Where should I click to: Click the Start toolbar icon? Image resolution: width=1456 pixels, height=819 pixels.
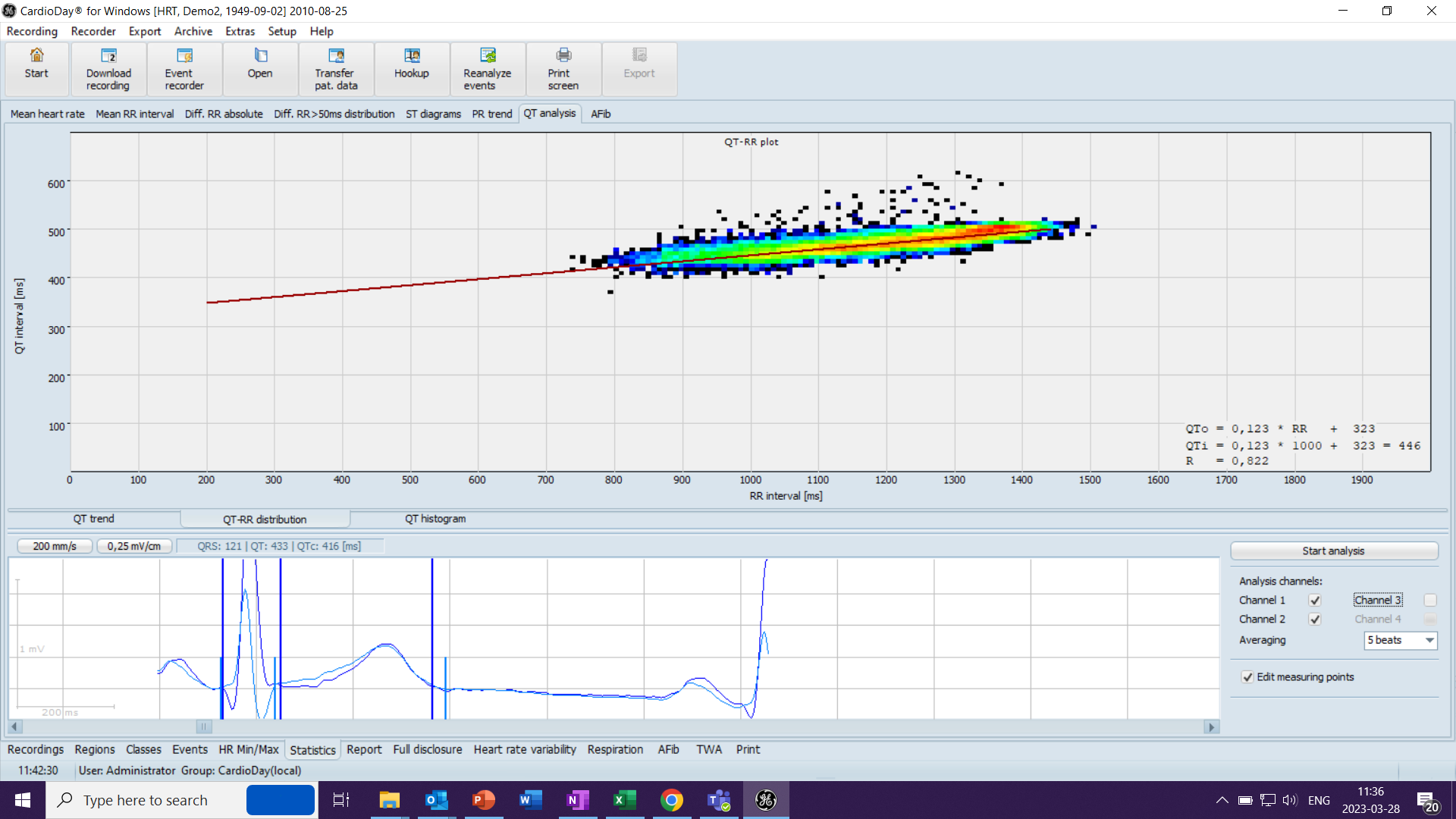pos(36,69)
